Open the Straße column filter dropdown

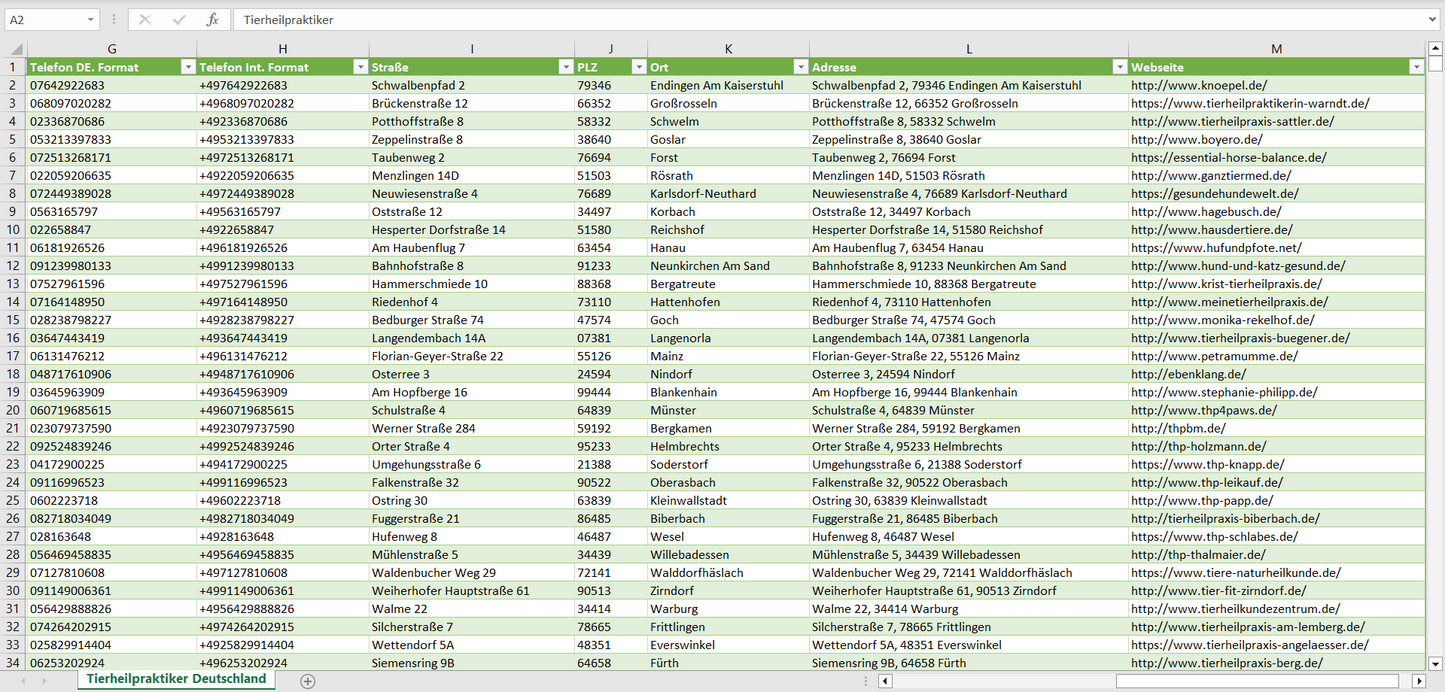coord(565,67)
